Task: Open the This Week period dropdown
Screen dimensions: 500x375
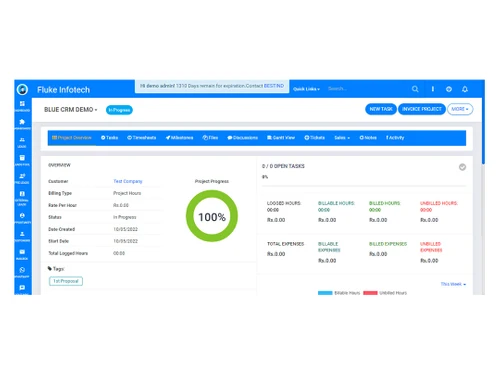Action: coord(453,284)
